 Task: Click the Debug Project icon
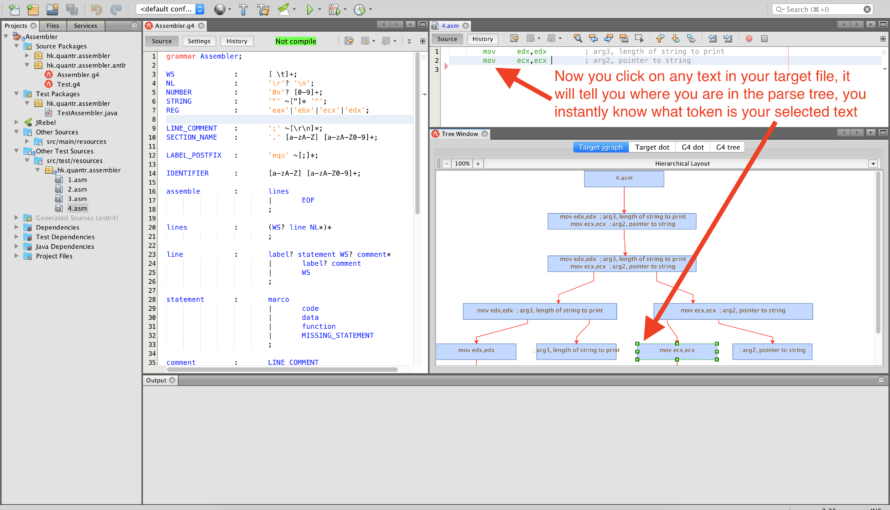pyautogui.click(x=334, y=9)
